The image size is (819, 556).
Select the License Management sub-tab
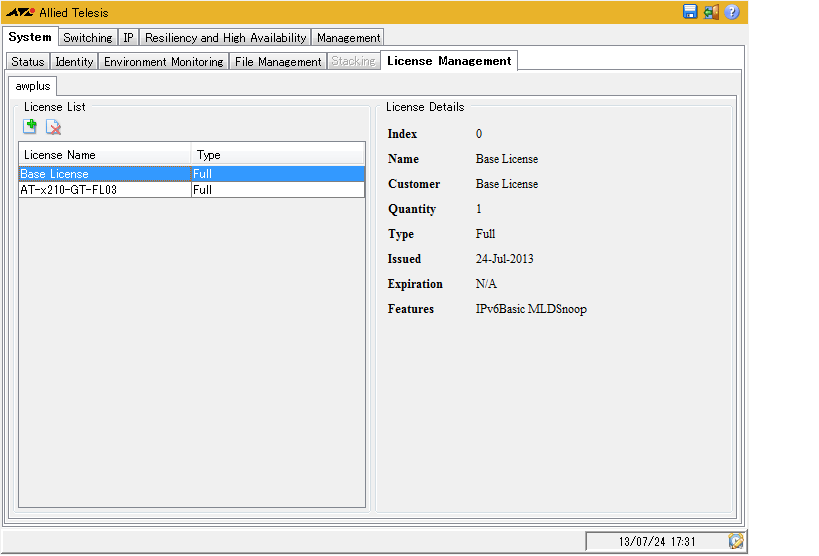coord(449,61)
